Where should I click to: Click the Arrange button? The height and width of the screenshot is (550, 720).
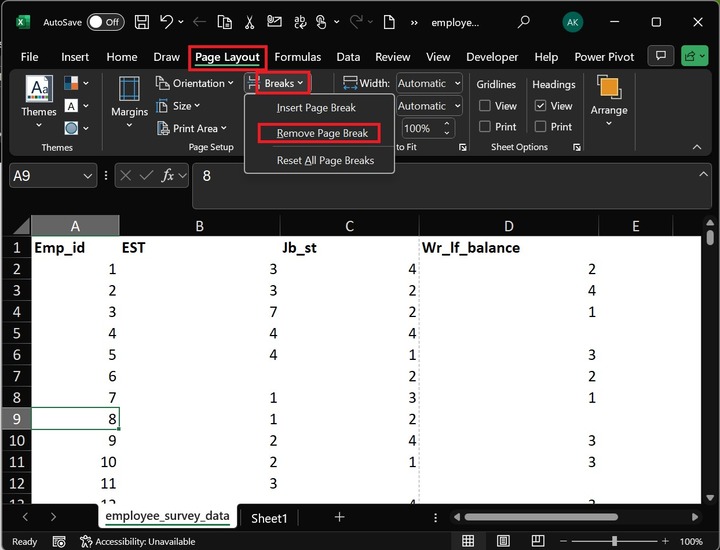(608, 98)
